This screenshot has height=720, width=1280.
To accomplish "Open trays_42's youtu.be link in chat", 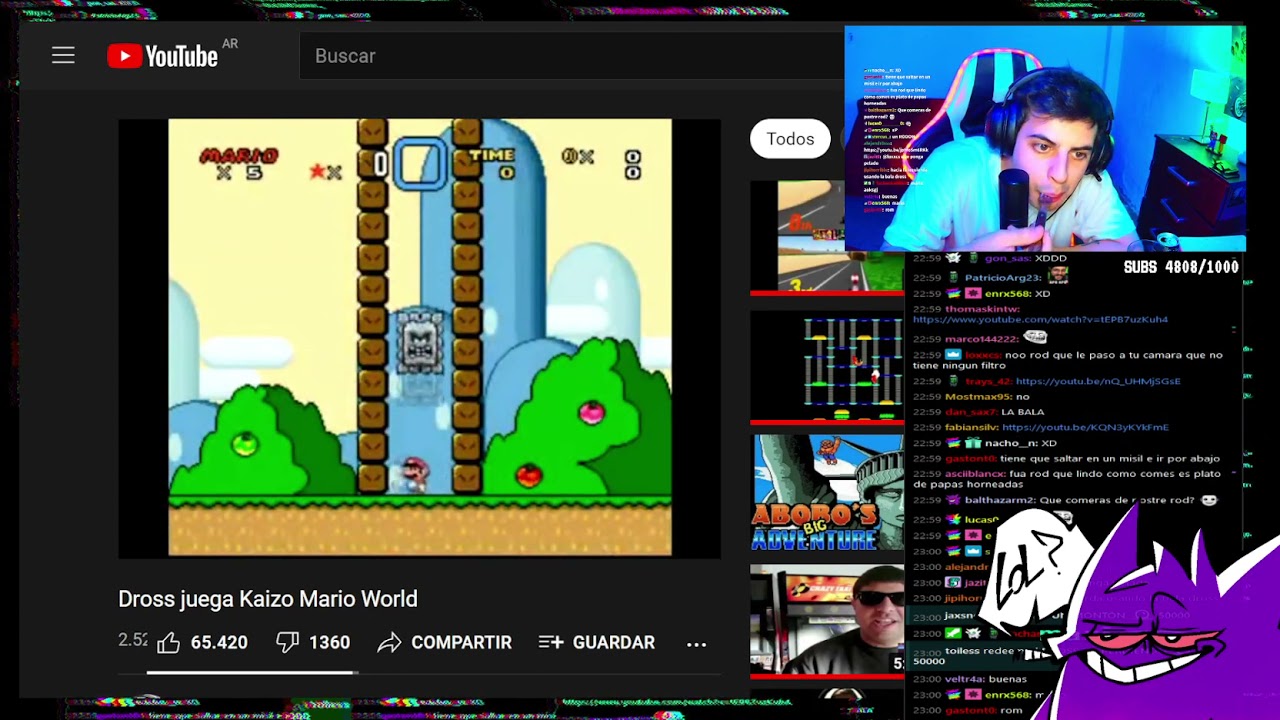I will click(1097, 381).
